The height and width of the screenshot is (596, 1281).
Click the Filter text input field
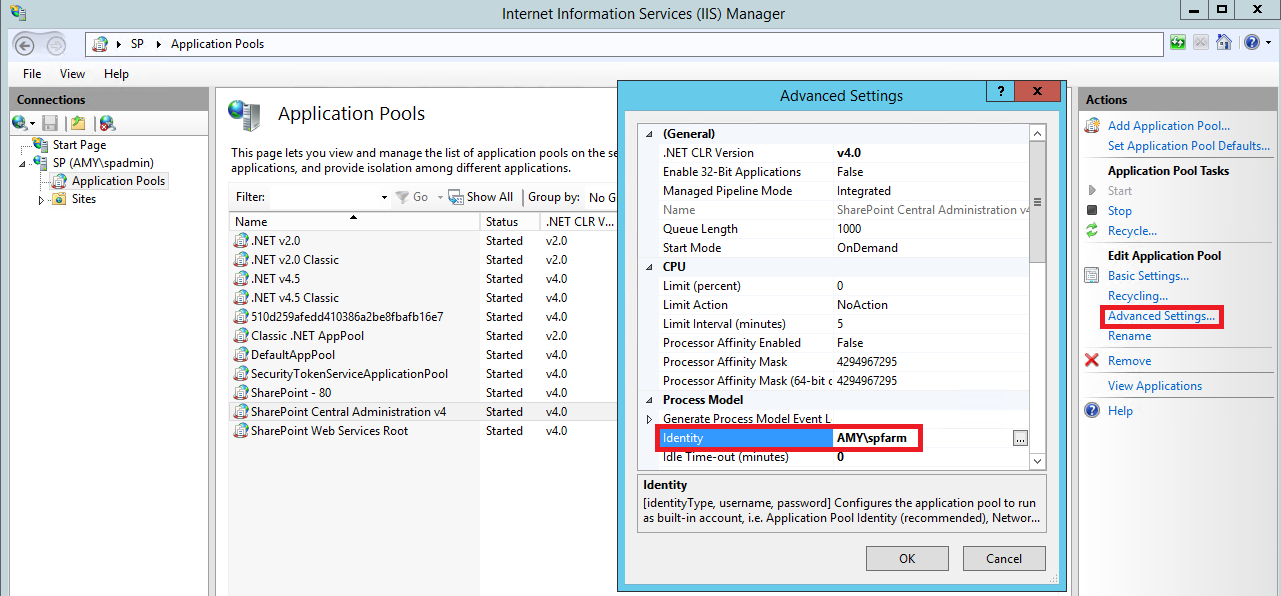323,197
